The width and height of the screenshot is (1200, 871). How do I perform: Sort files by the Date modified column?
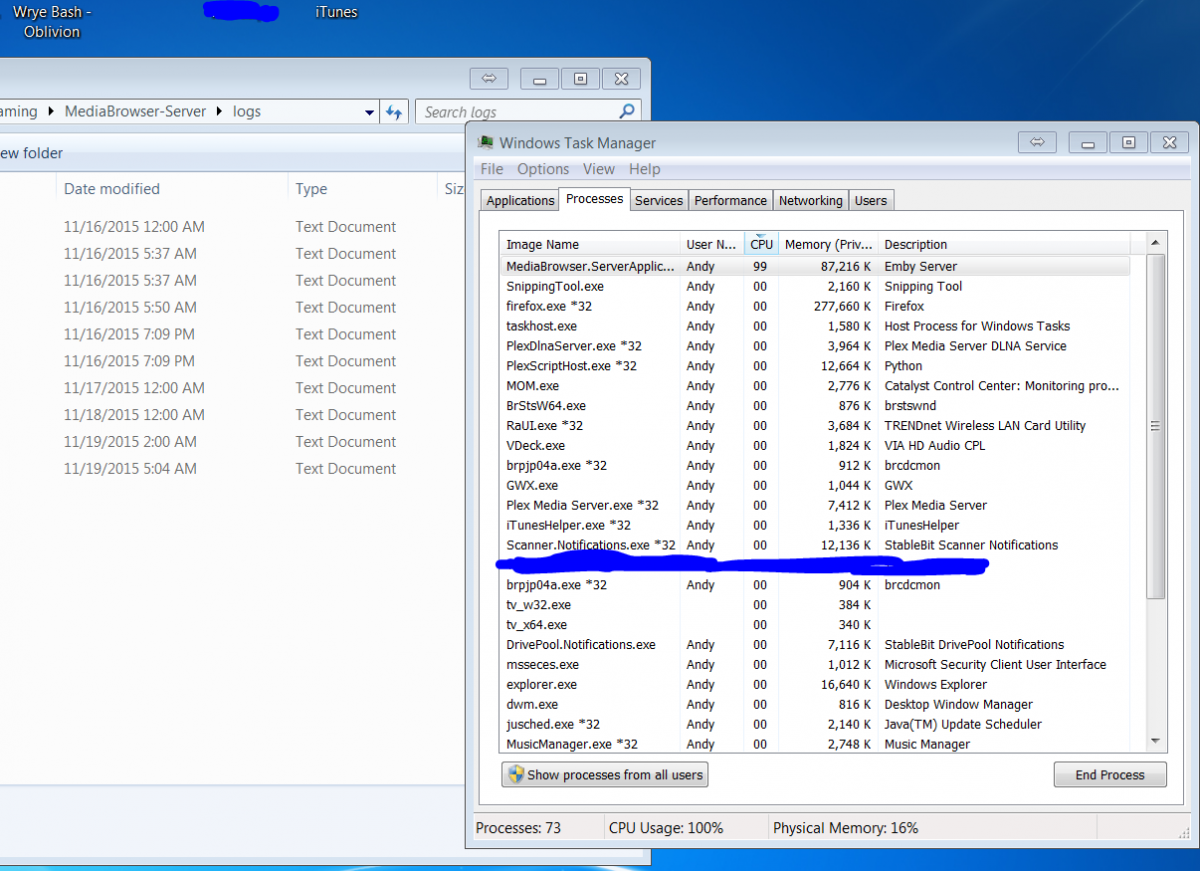click(112, 189)
